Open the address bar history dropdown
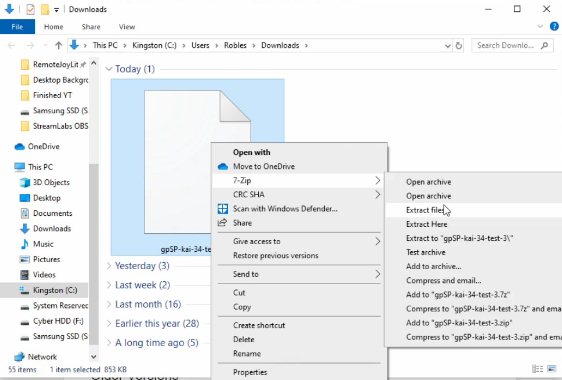The width and height of the screenshot is (562, 380). 447,46
